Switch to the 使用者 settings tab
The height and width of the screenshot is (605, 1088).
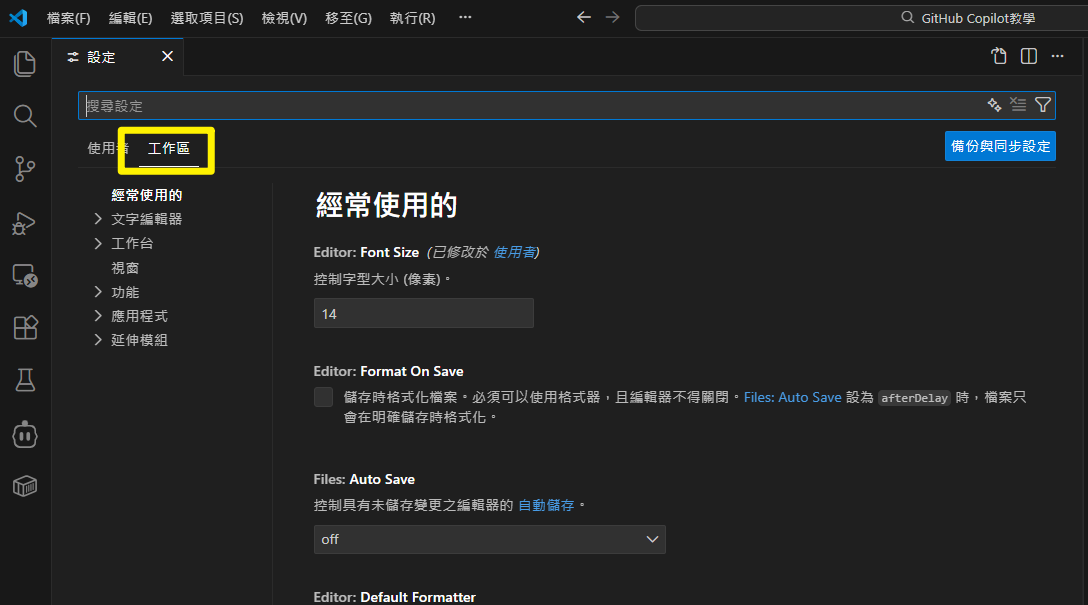click(x=103, y=148)
